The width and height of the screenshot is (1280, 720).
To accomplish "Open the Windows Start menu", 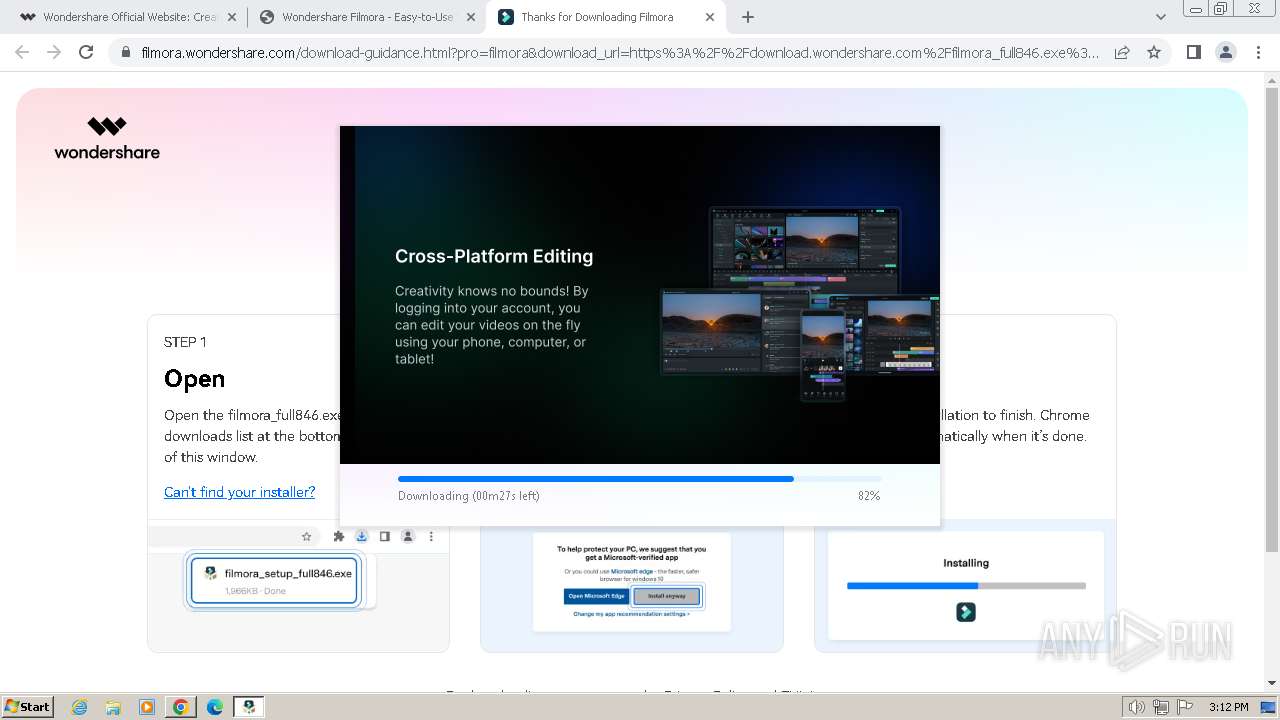I will pos(28,706).
